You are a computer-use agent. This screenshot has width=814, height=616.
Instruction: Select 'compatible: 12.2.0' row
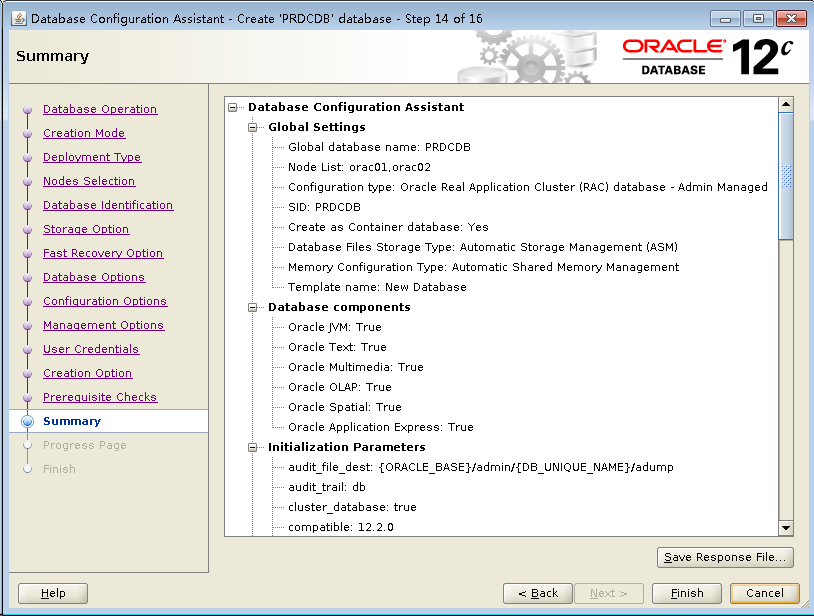click(x=341, y=527)
